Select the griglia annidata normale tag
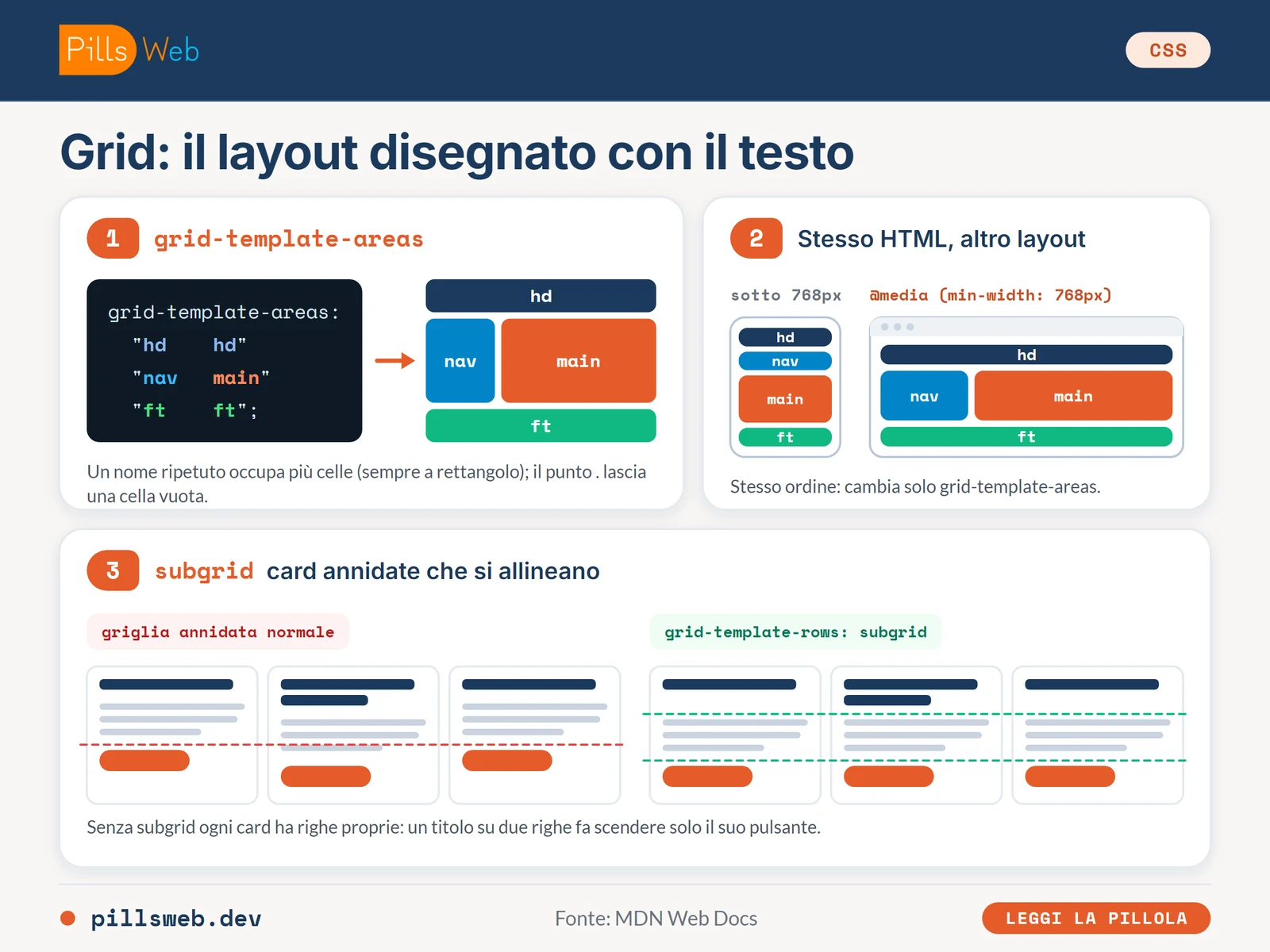The image size is (1270, 952). [x=218, y=632]
